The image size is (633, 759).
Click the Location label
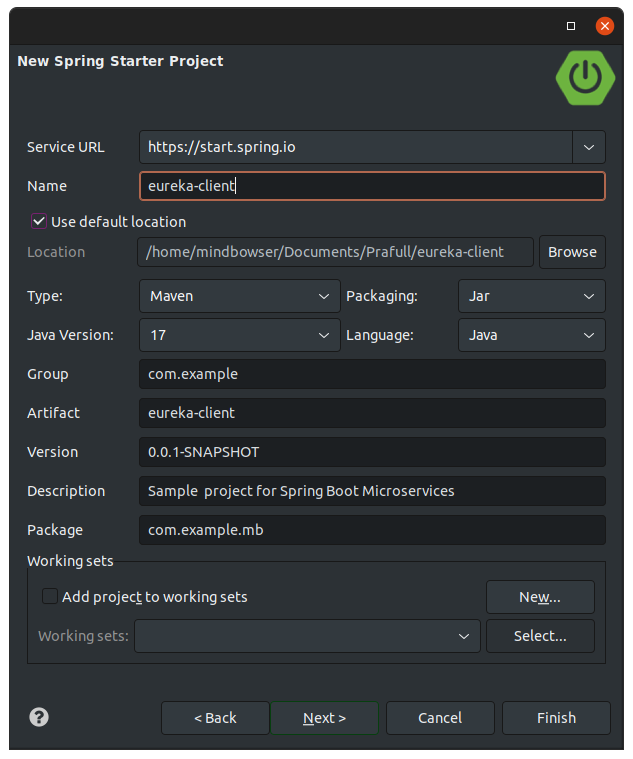pos(56,252)
